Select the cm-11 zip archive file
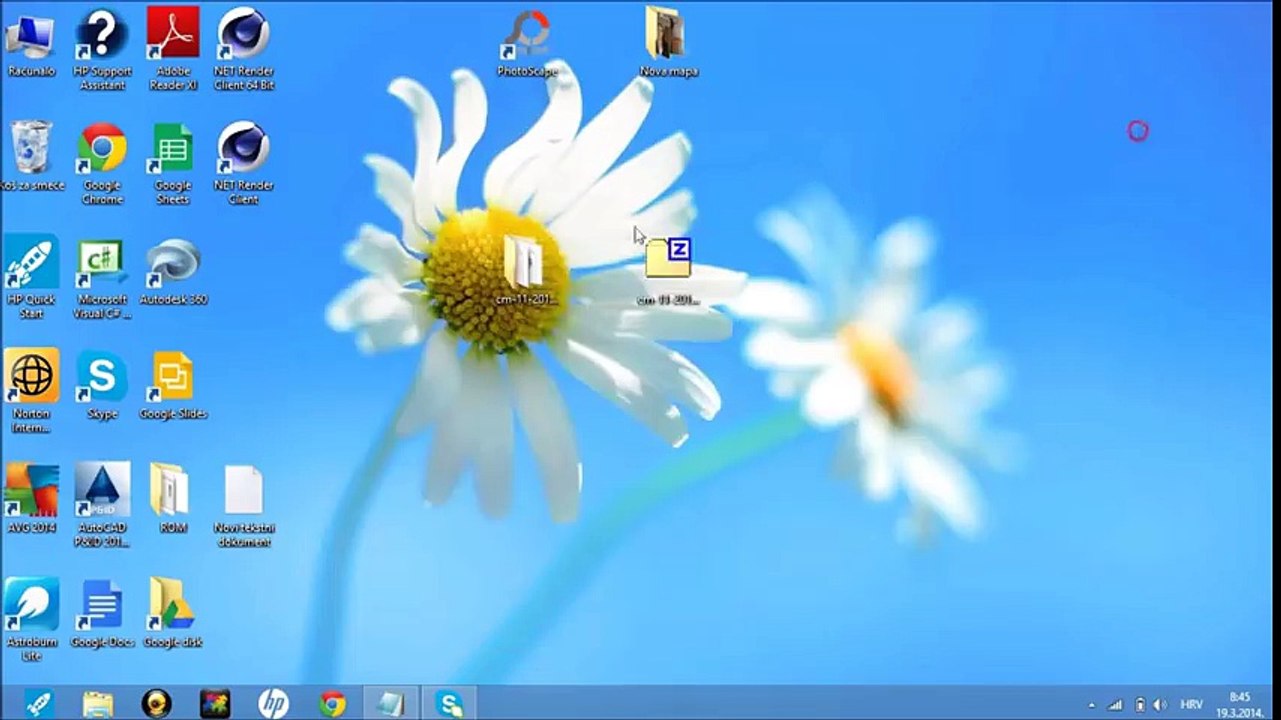 (x=668, y=271)
